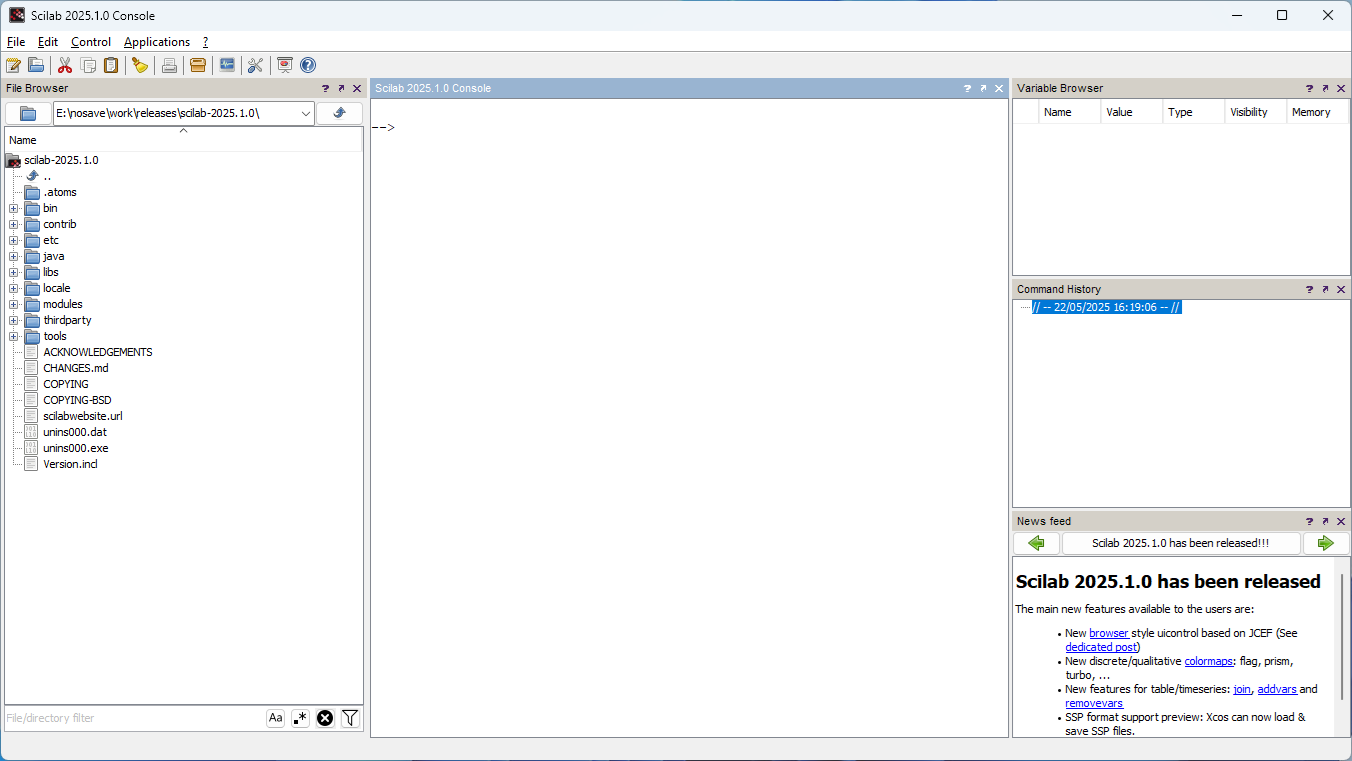Click 'Scilab 2025.1.0 has been released!!!' button
This screenshot has width=1352, height=761.
[1181, 543]
